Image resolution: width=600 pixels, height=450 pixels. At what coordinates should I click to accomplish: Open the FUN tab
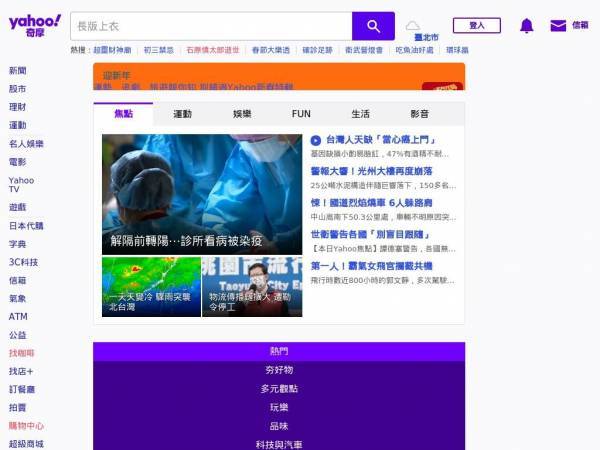point(301,114)
